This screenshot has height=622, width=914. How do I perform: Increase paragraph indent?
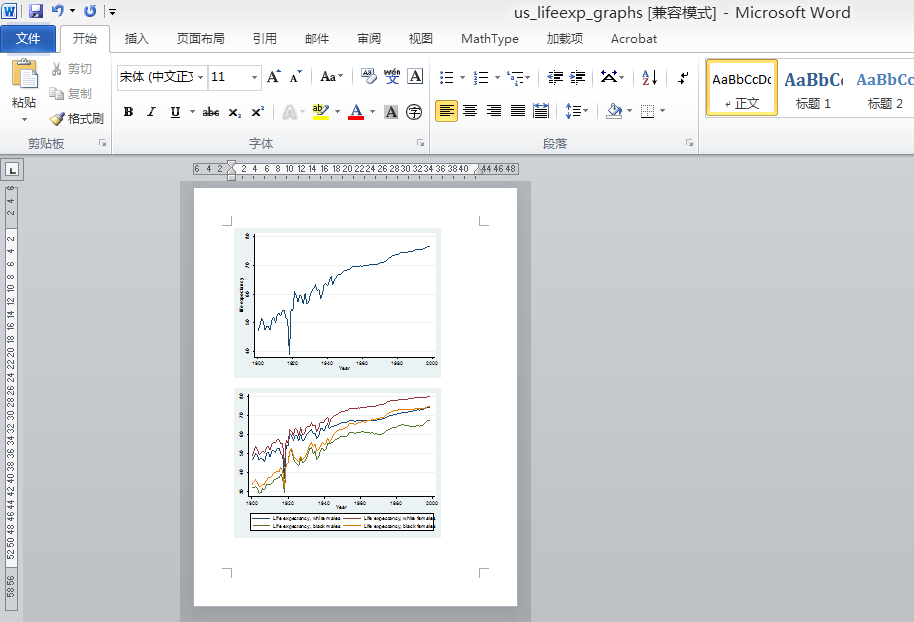coord(578,77)
